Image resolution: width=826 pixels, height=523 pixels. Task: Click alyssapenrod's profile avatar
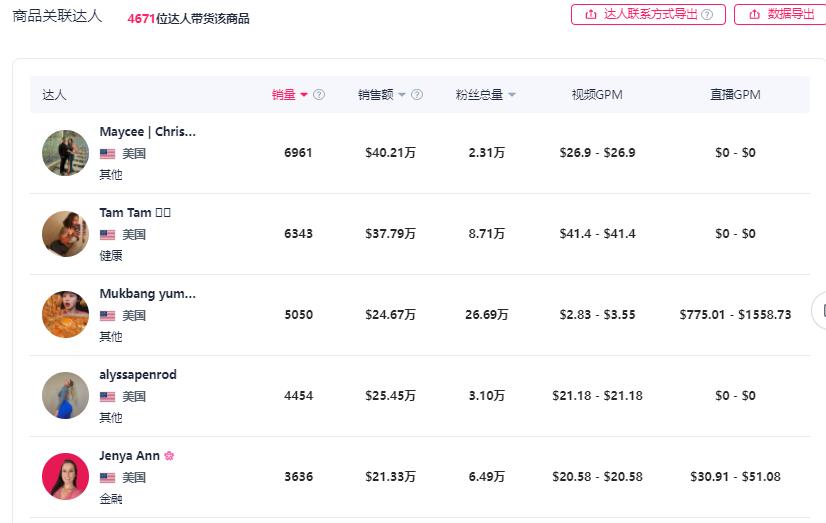pos(65,396)
